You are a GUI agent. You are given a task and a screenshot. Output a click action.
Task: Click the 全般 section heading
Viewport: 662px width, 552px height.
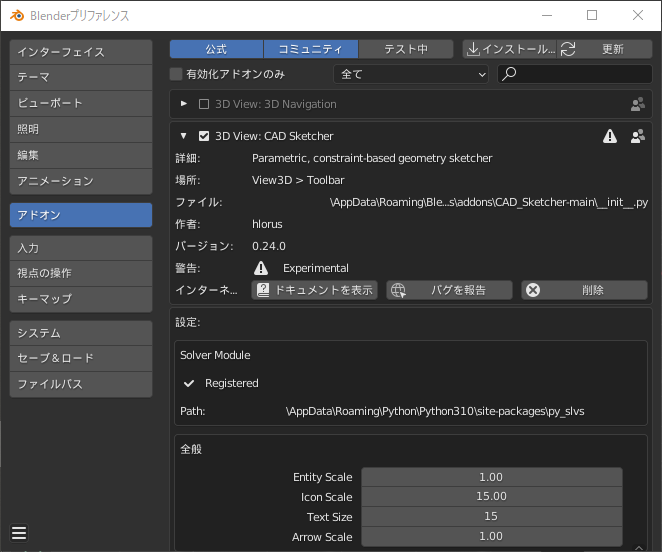(x=191, y=449)
